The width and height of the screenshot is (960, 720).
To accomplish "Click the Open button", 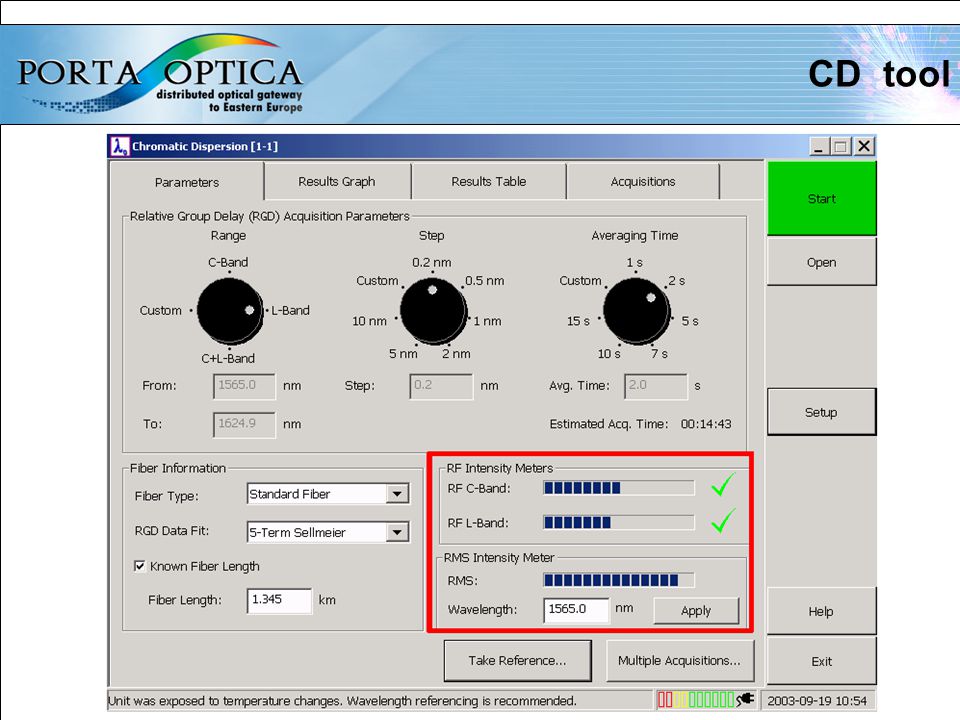I will pos(821,262).
